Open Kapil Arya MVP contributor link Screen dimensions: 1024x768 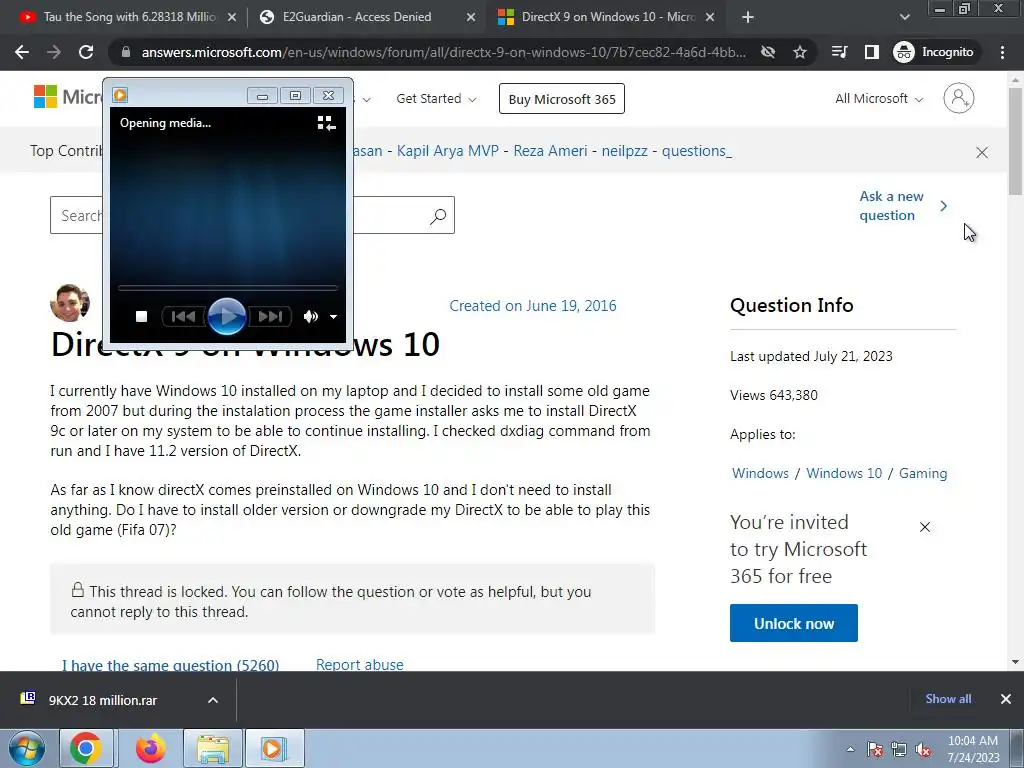[x=447, y=151]
